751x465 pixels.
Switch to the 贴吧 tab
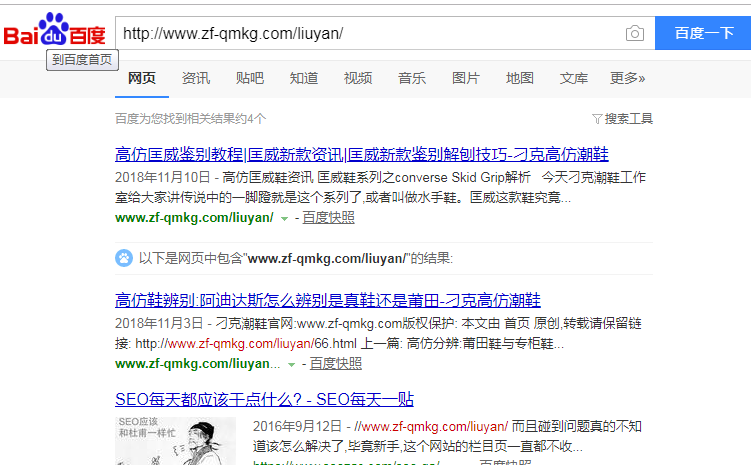250,78
